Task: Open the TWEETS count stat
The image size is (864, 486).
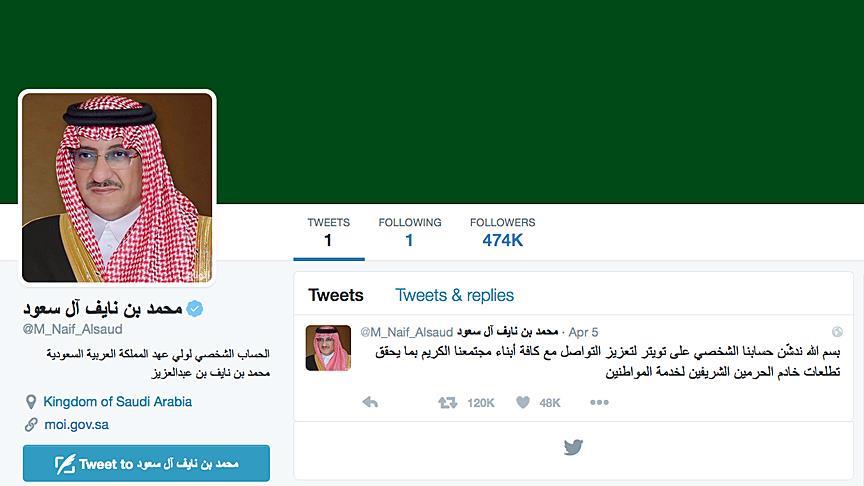Action: point(328,232)
